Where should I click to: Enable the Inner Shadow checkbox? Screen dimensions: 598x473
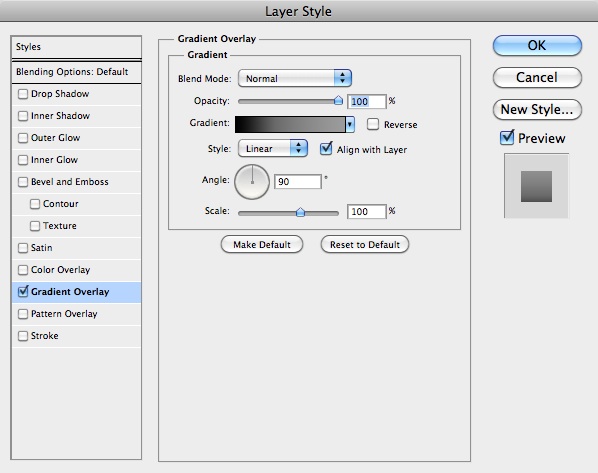click(x=23, y=116)
